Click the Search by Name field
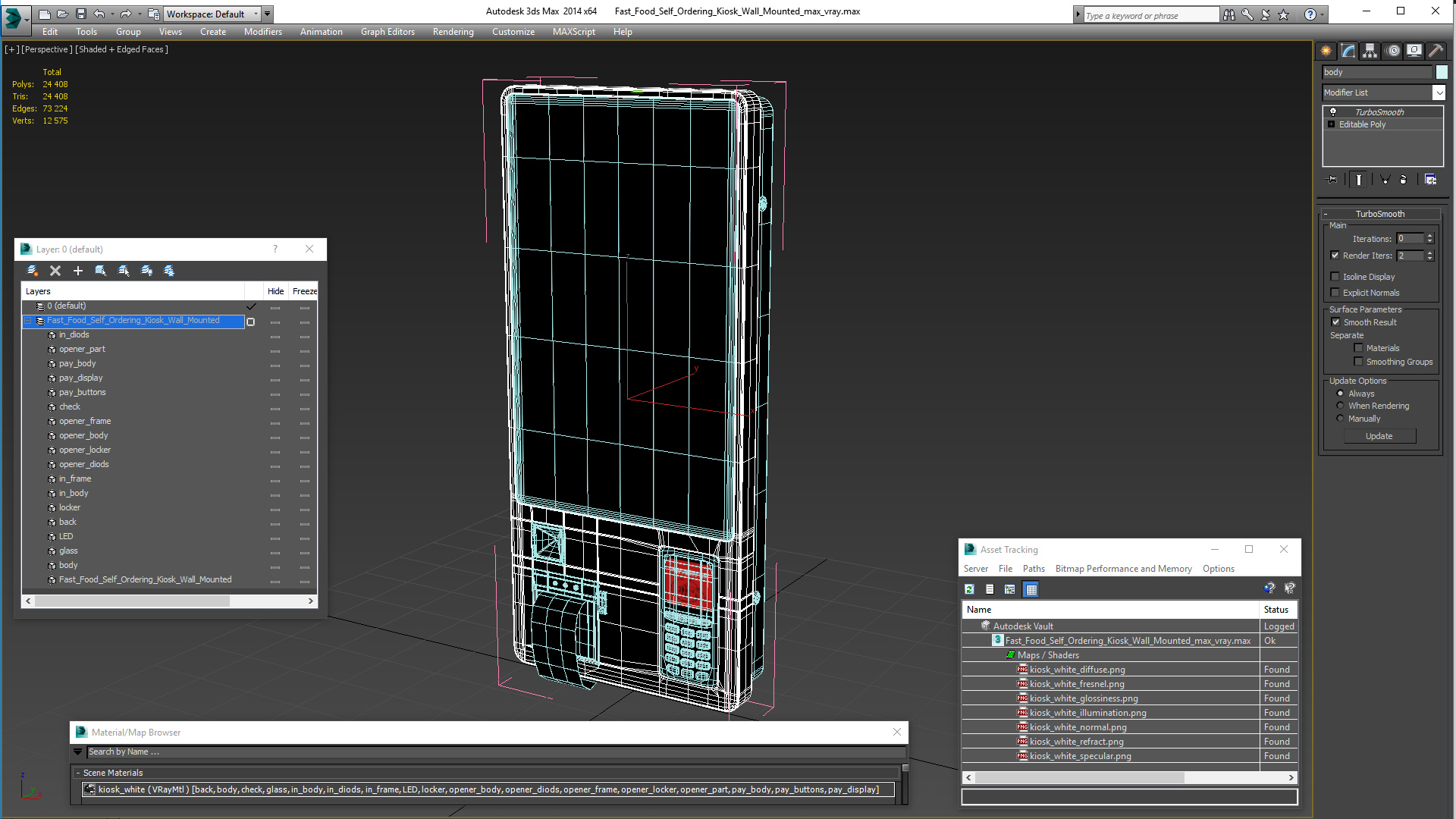The image size is (1456, 819). [x=493, y=752]
